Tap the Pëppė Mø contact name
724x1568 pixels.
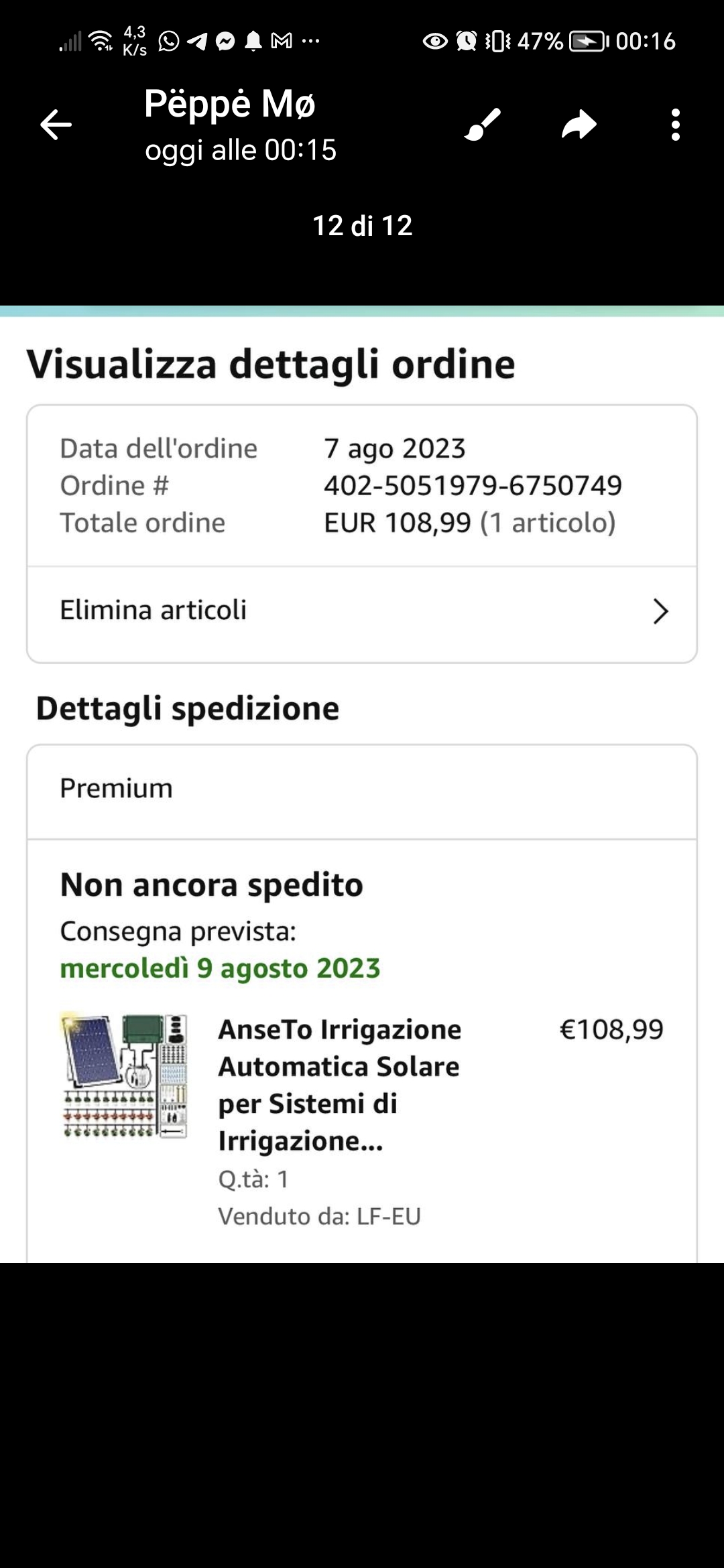pyautogui.click(x=229, y=105)
